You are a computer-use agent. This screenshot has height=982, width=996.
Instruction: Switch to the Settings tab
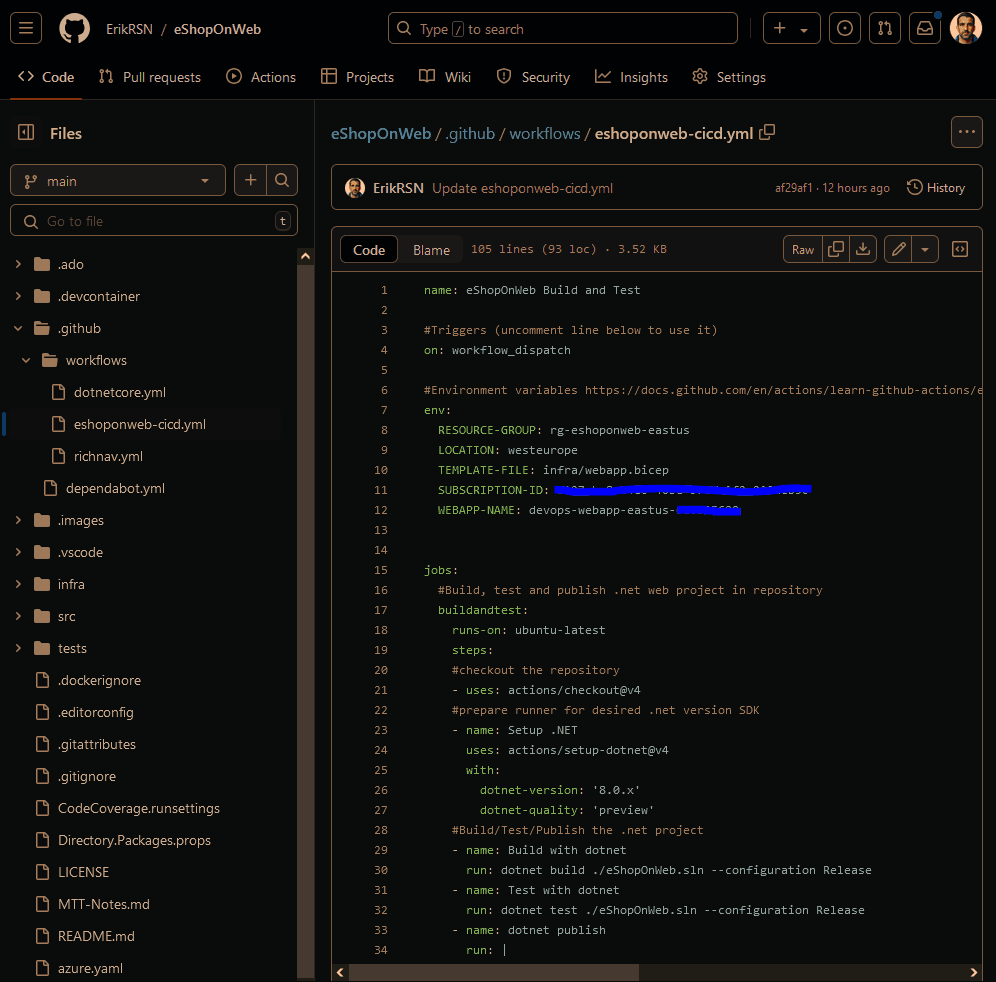(729, 77)
